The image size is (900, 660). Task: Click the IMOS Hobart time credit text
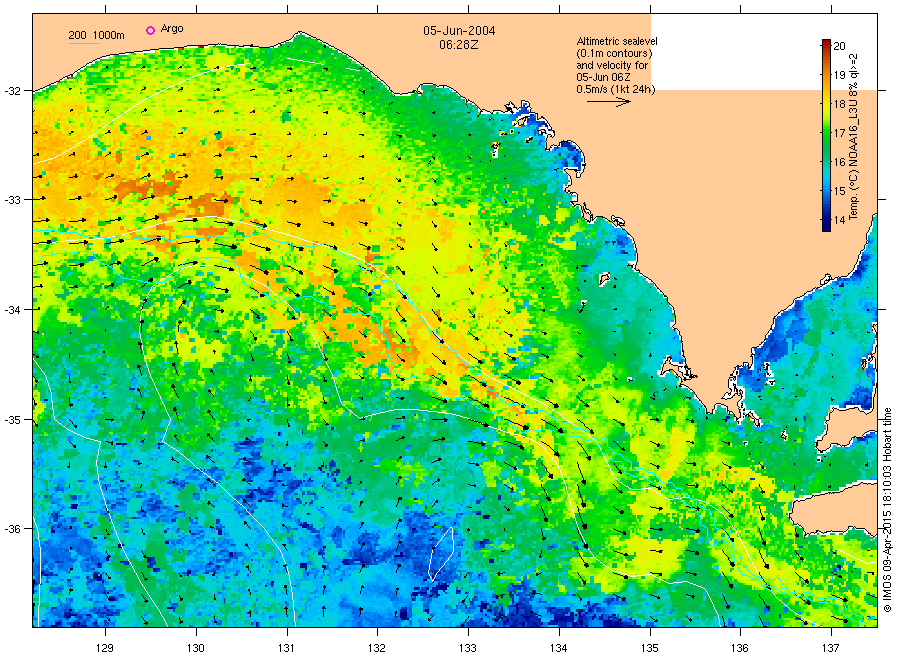click(x=887, y=510)
